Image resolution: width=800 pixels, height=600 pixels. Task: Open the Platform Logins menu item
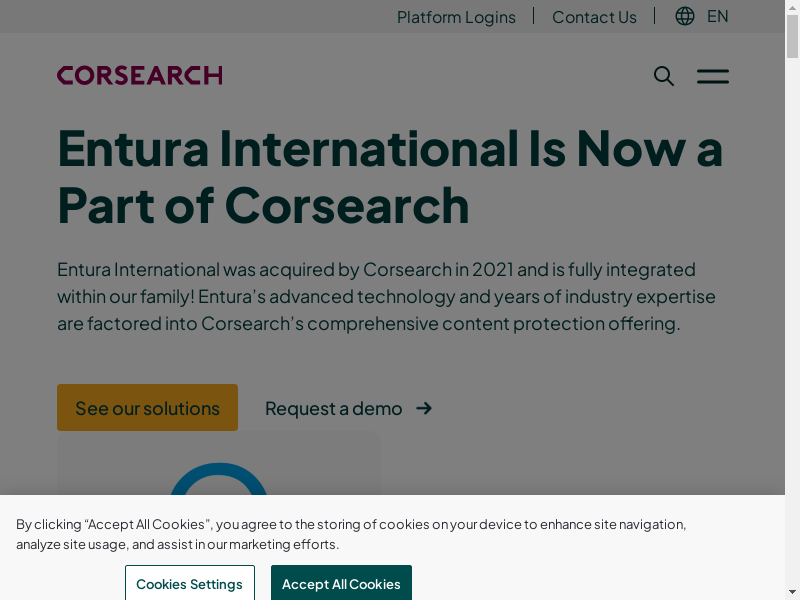click(456, 17)
